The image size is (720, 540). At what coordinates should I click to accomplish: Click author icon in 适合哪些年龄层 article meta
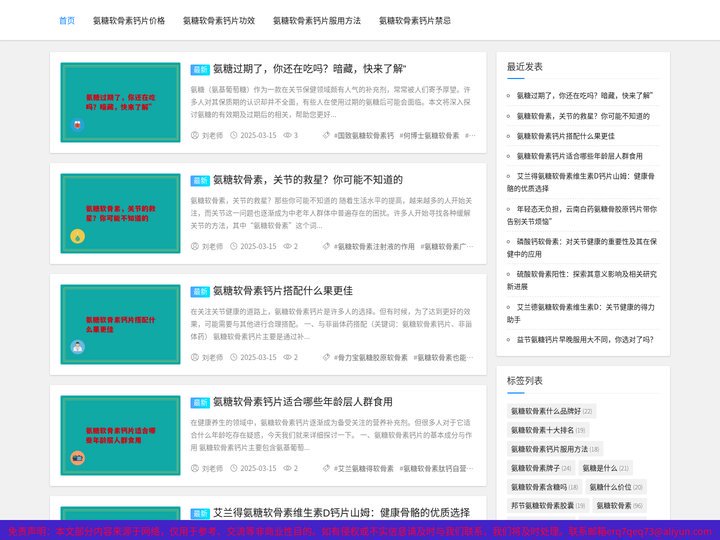[195, 468]
